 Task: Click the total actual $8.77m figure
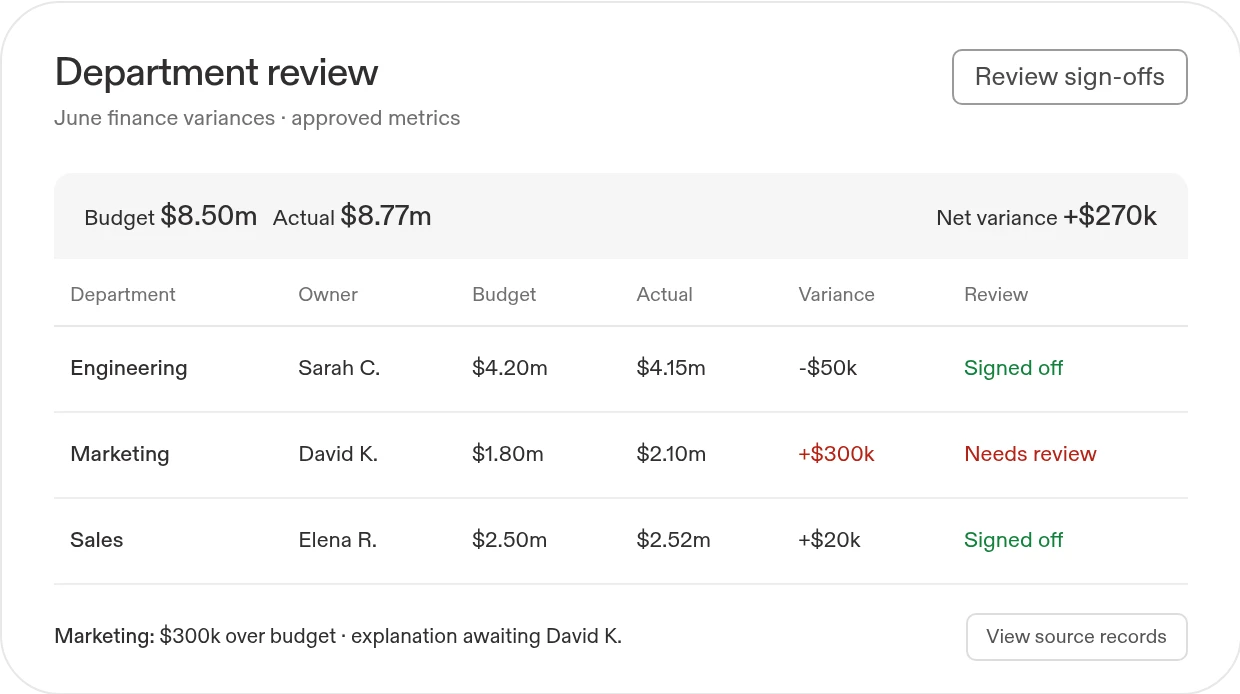tap(386, 216)
